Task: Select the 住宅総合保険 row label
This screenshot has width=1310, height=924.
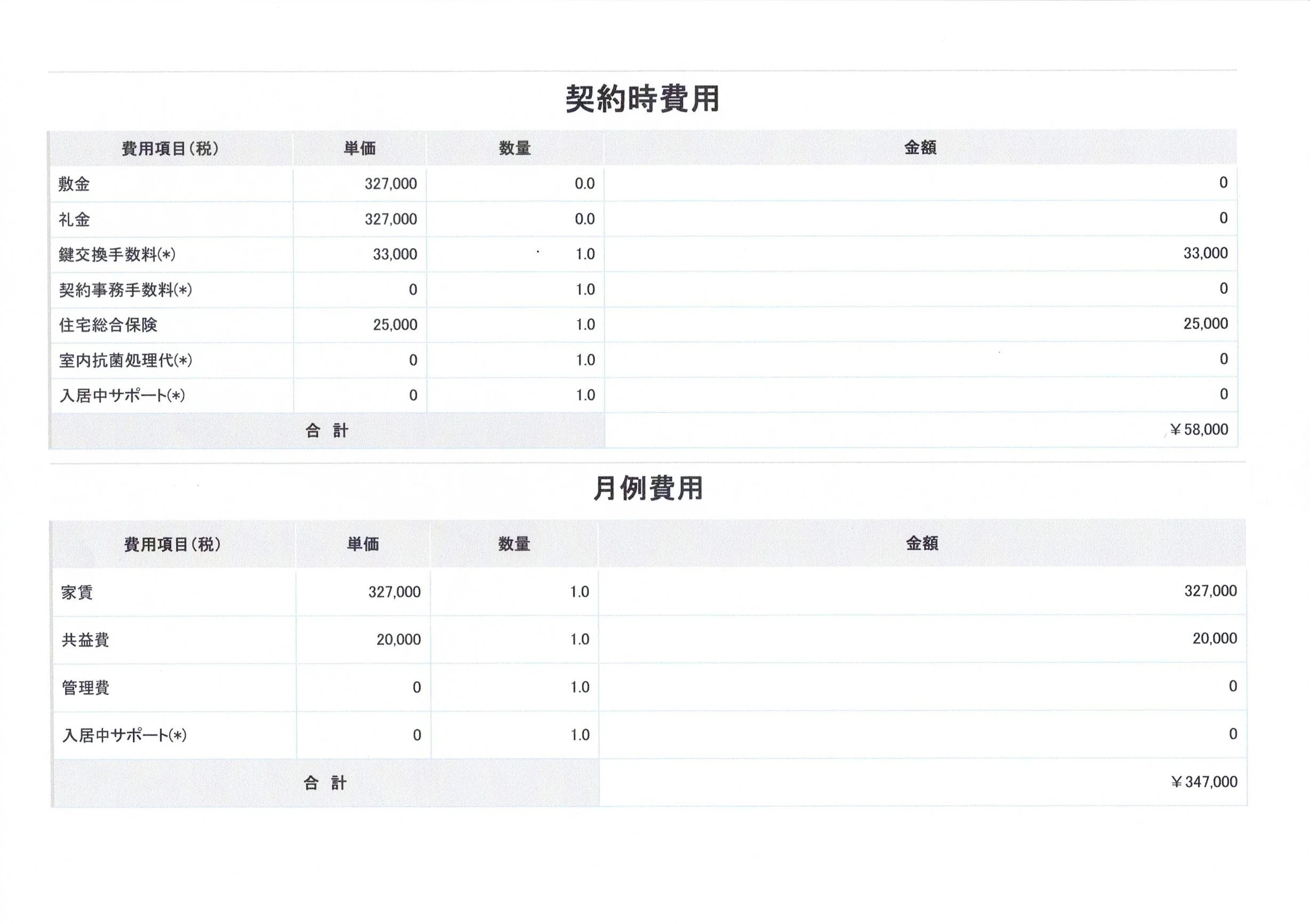Action: pyautogui.click(x=108, y=325)
